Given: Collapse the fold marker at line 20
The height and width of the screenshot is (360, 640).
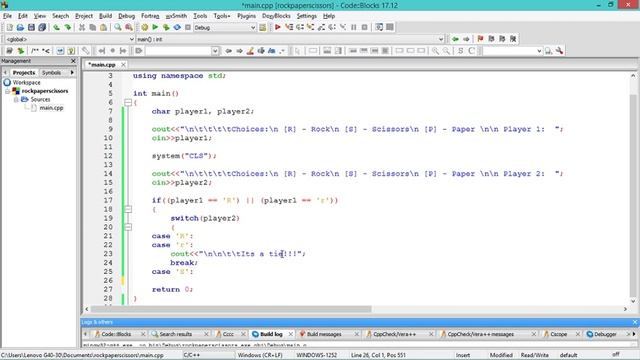Looking at the screenshot, I should coord(128,227).
